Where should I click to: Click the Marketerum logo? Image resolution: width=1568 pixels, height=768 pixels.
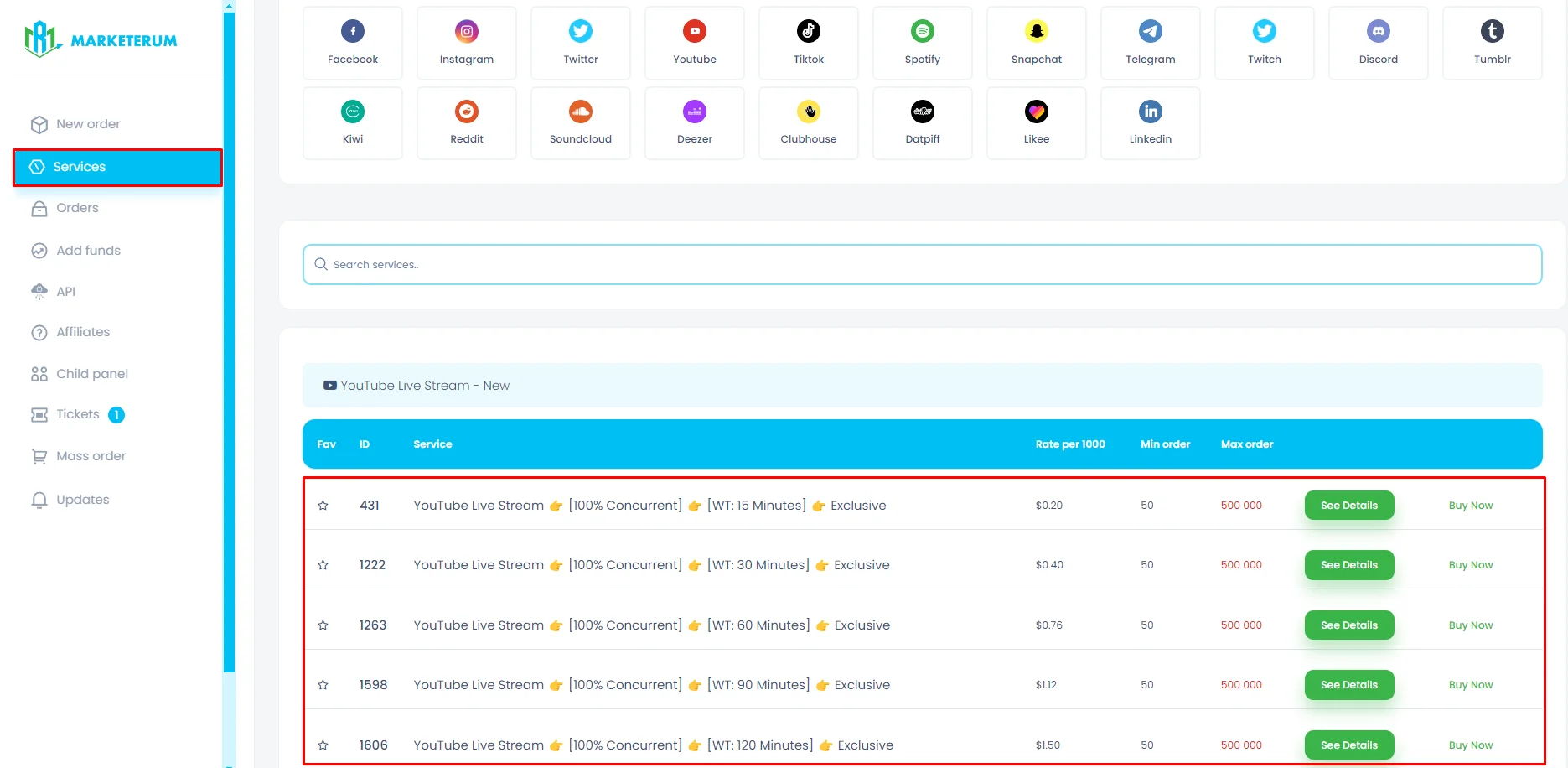click(x=101, y=39)
